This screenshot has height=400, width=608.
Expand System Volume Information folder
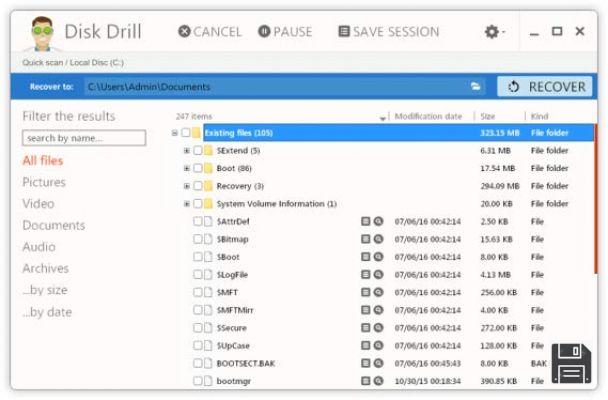(187, 203)
